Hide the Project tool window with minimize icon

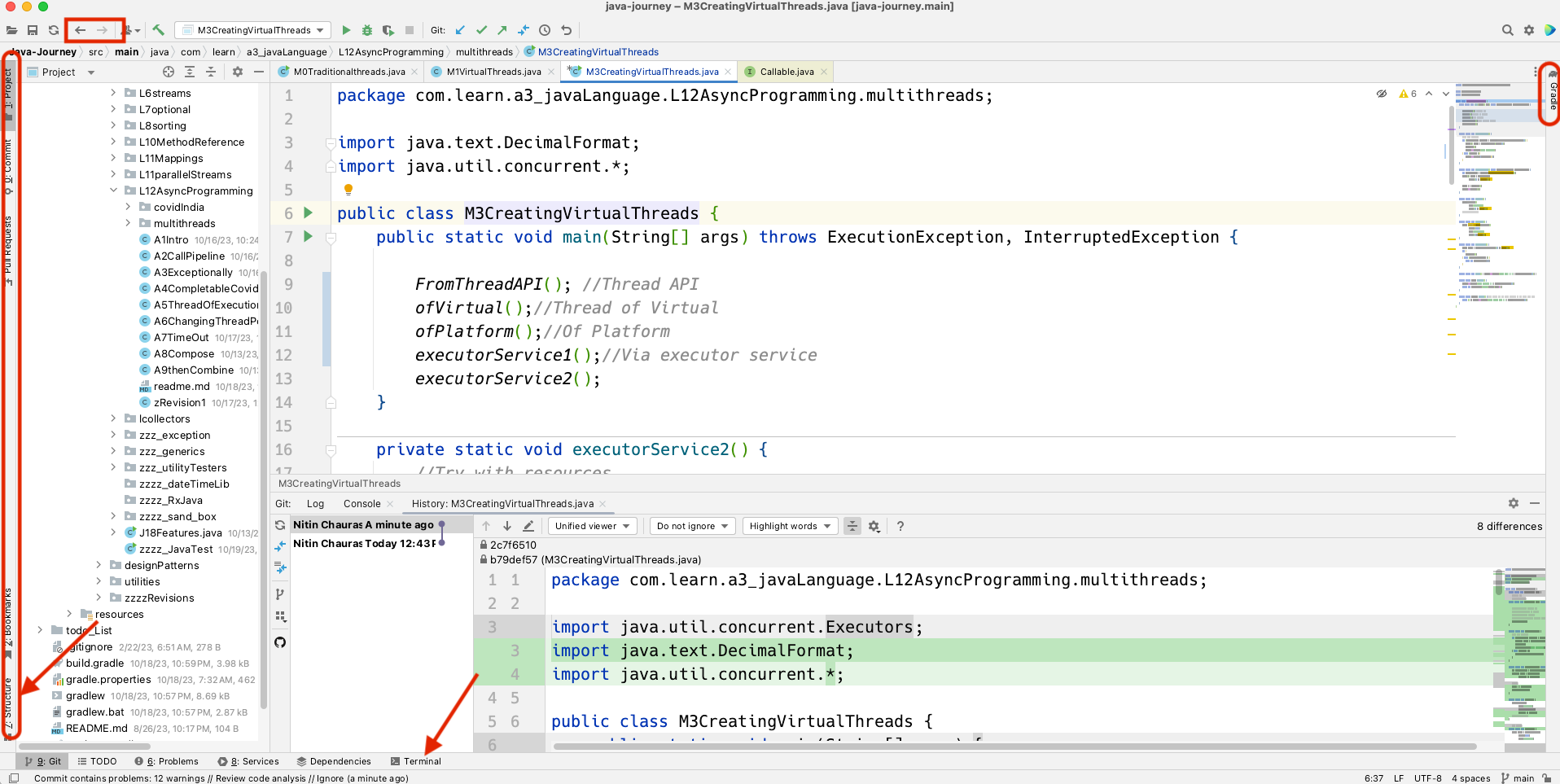pyautogui.click(x=258, y=72)
